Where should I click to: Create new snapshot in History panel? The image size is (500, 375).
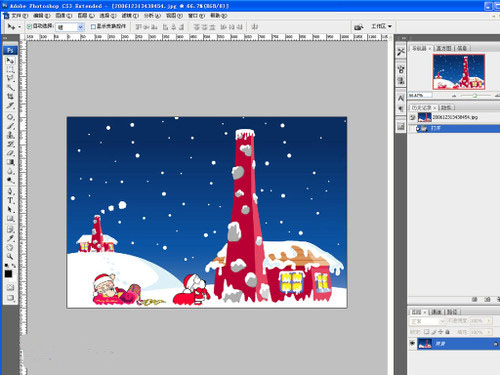pos(487,299)
